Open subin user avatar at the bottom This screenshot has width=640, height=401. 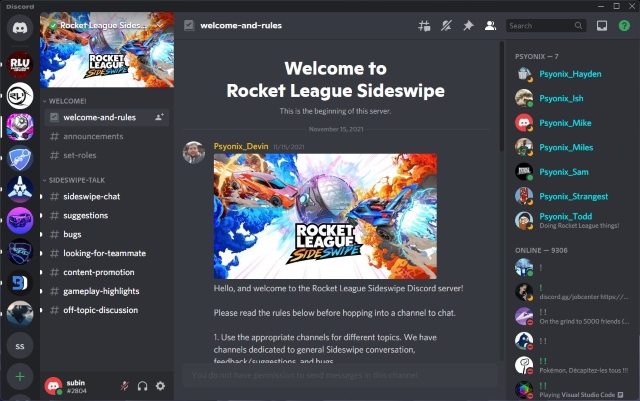53,386
